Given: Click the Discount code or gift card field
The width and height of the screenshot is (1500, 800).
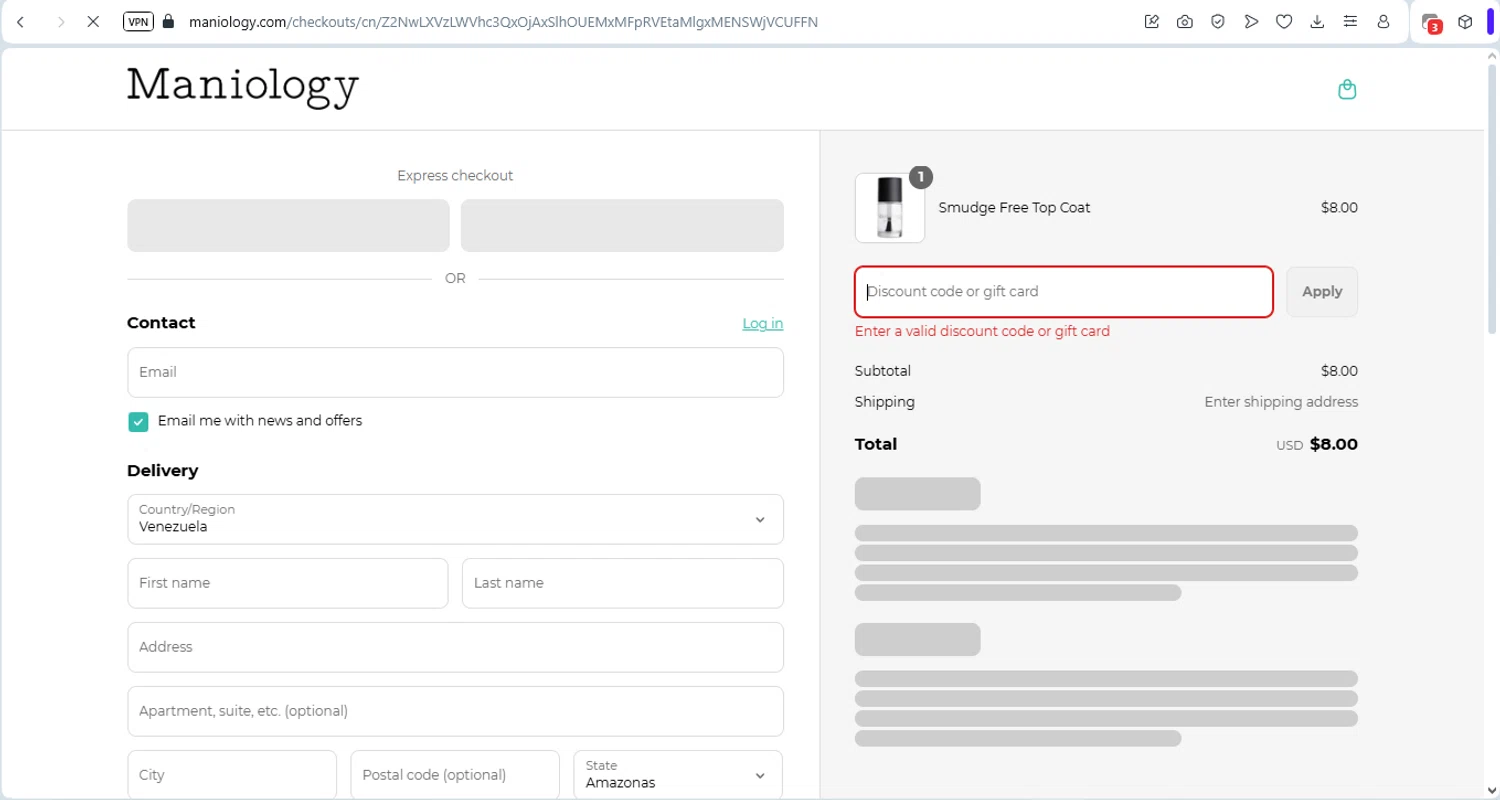Looking at the screenshot, I should point(1063,292).
